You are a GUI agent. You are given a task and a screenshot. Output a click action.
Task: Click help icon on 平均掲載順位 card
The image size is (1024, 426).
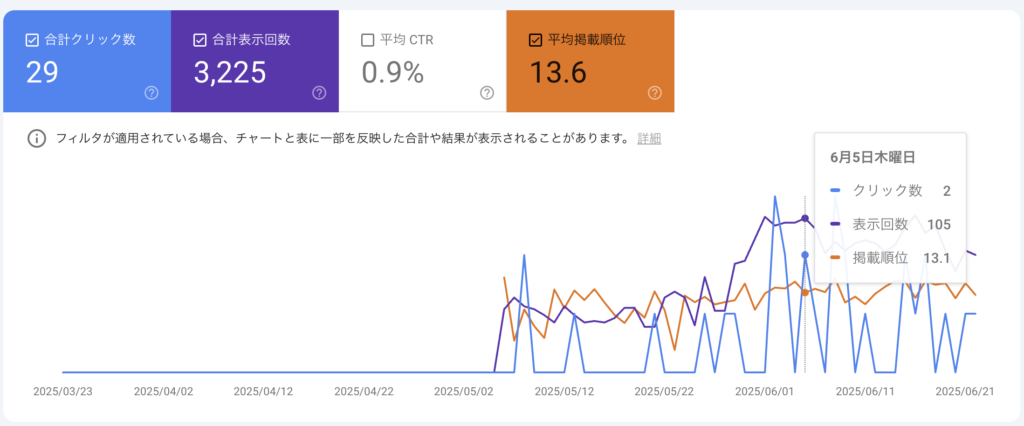coord(655,93)
